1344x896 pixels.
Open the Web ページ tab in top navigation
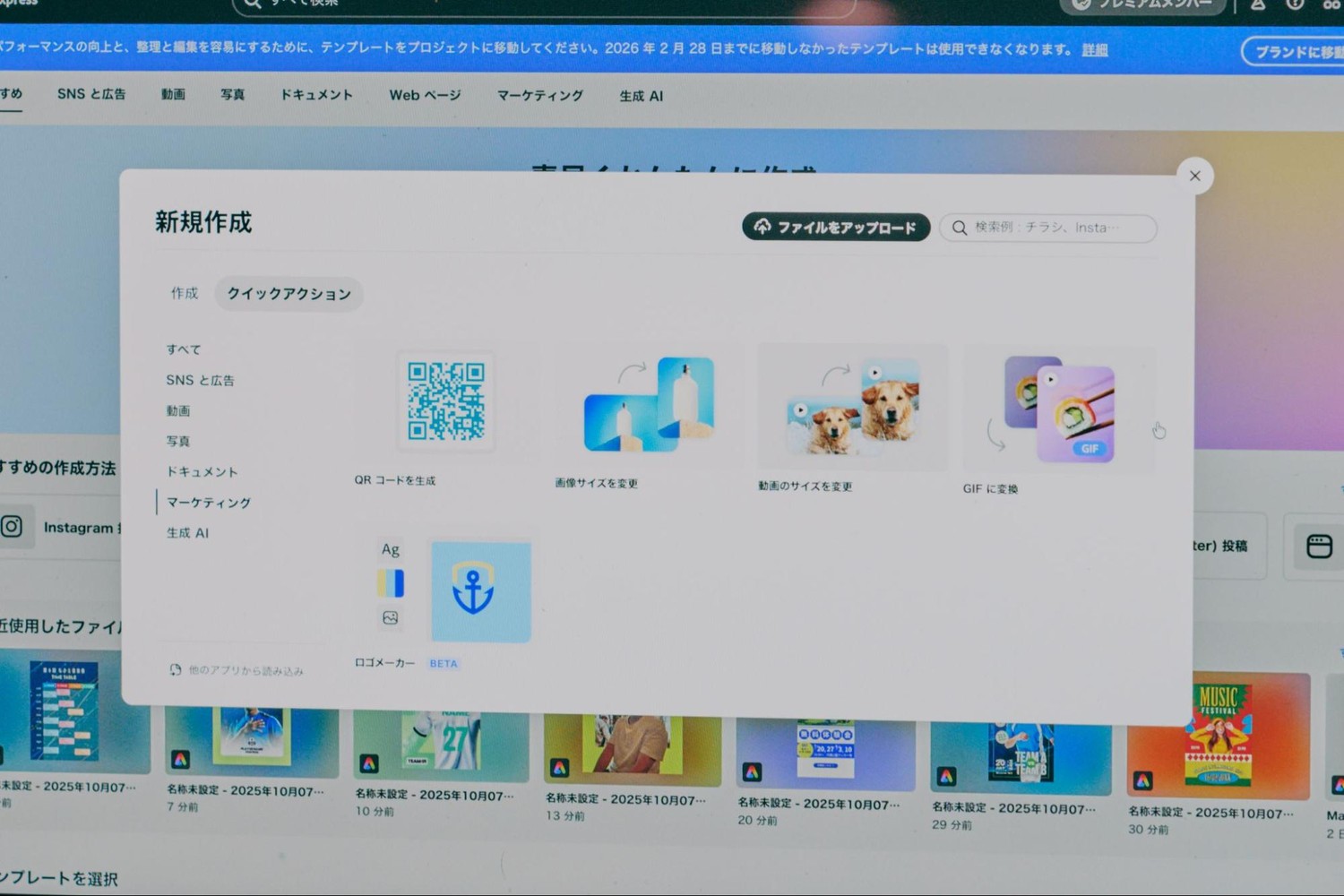pos(425,95)
